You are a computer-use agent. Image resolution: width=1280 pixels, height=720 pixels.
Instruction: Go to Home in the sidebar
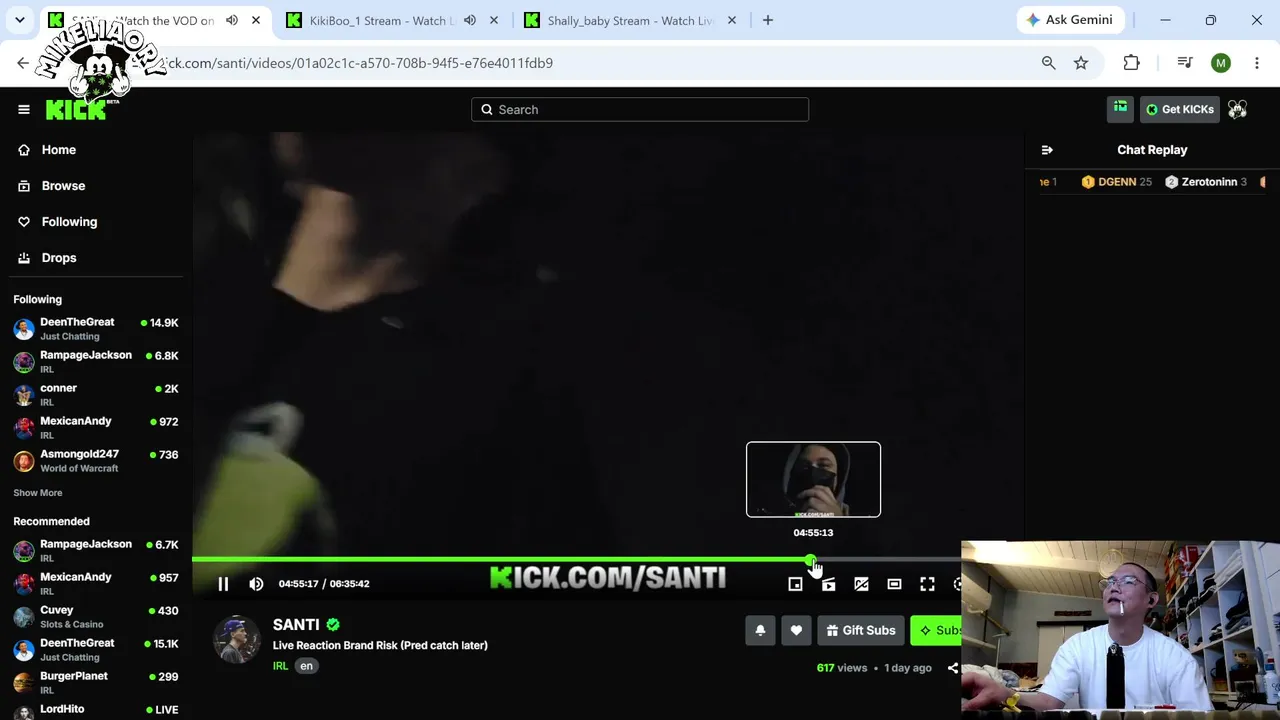(59, 150)
